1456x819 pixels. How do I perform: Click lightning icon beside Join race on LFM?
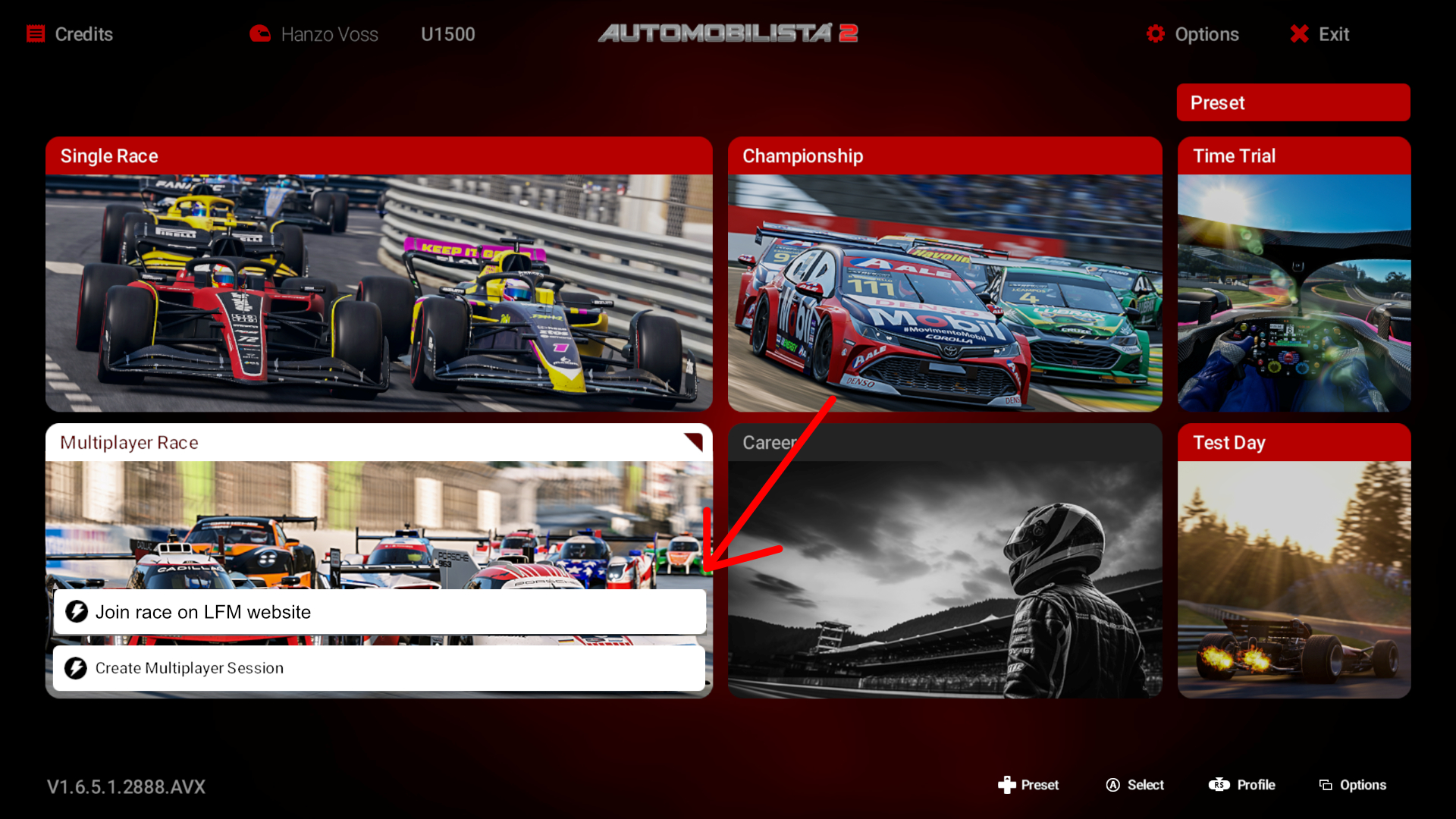[x=77, y=612]
